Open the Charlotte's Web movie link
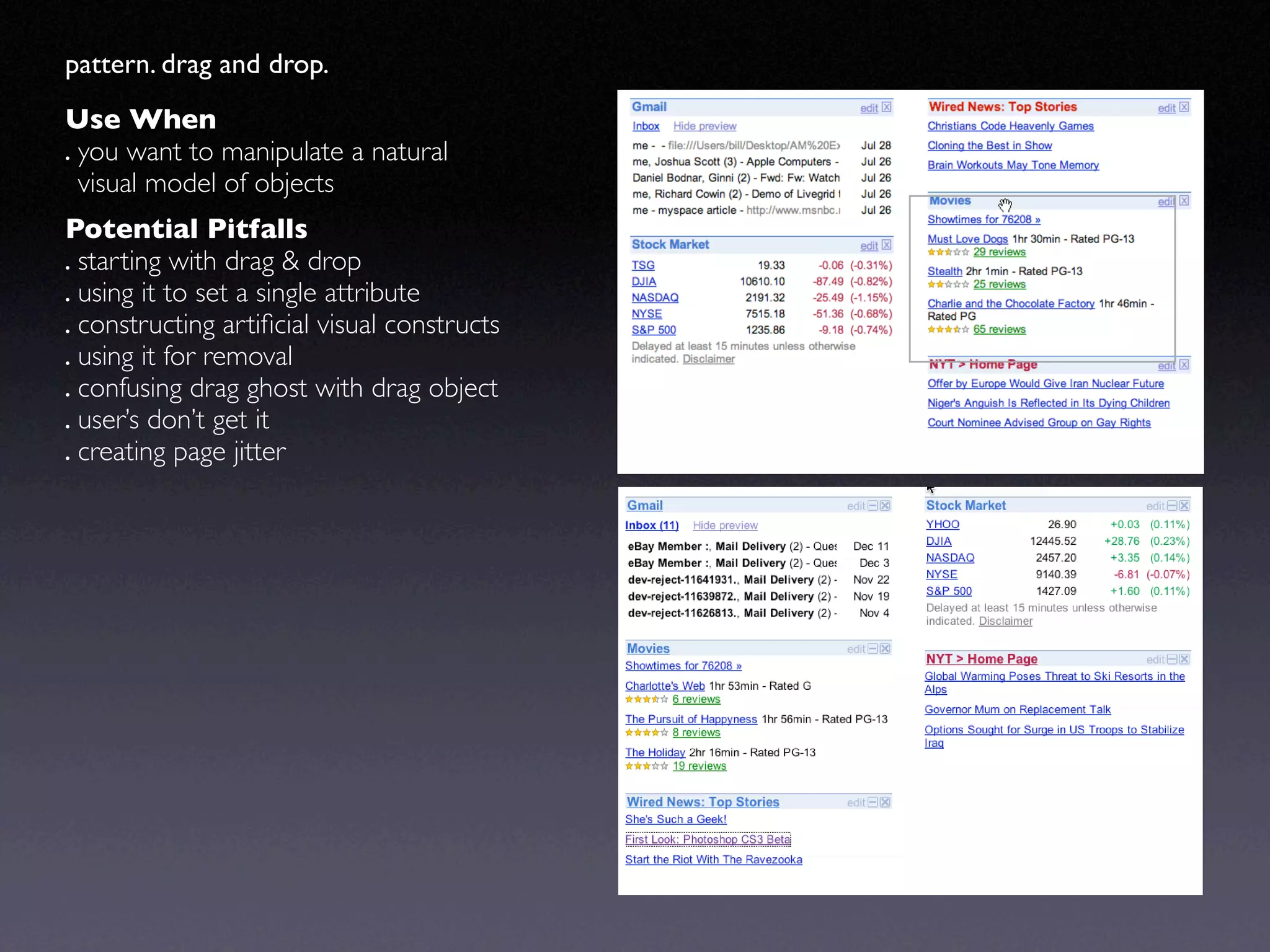Screen dimensions: 1270x952 [665, 686]
